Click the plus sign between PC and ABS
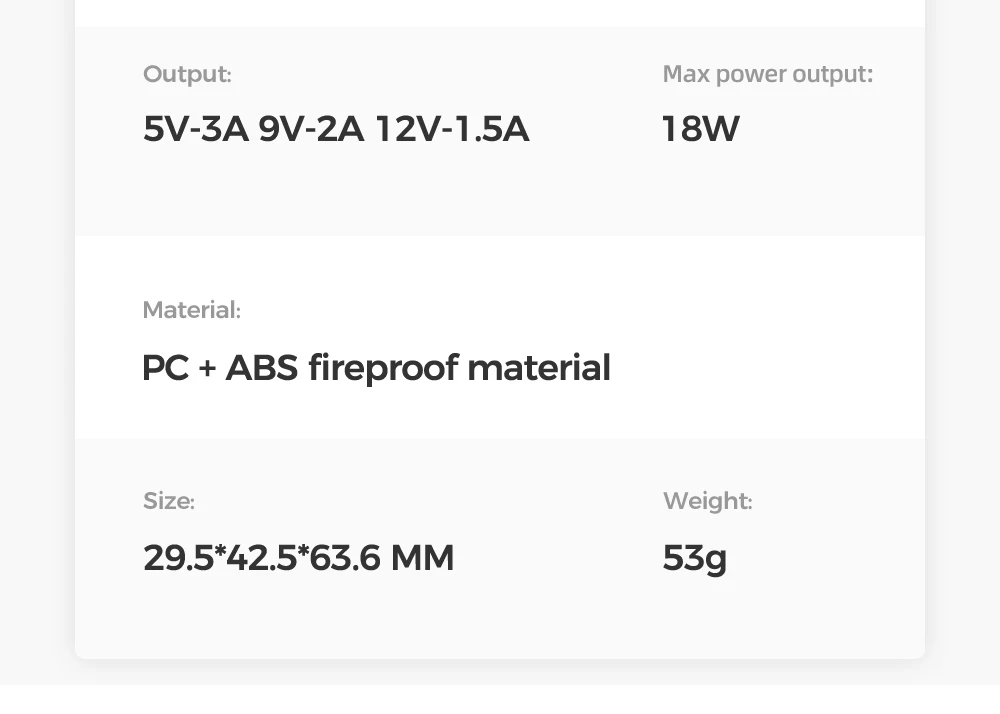Viewport: 1000px width, 714px height. (x=207, y=369)
